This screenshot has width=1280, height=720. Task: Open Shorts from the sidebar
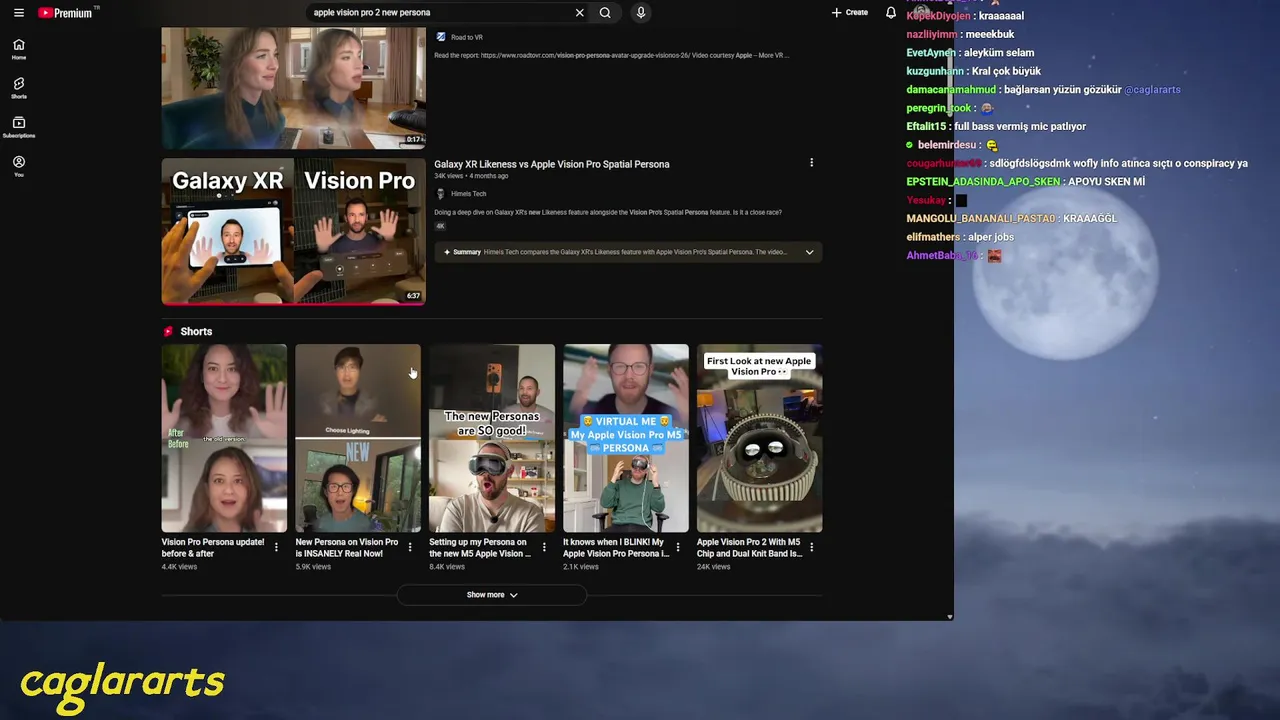click(19, 88)
